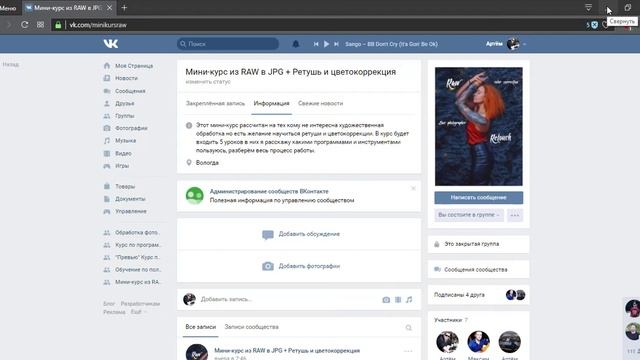
Task: Skip to next track in header player
Action: (336, 44)
